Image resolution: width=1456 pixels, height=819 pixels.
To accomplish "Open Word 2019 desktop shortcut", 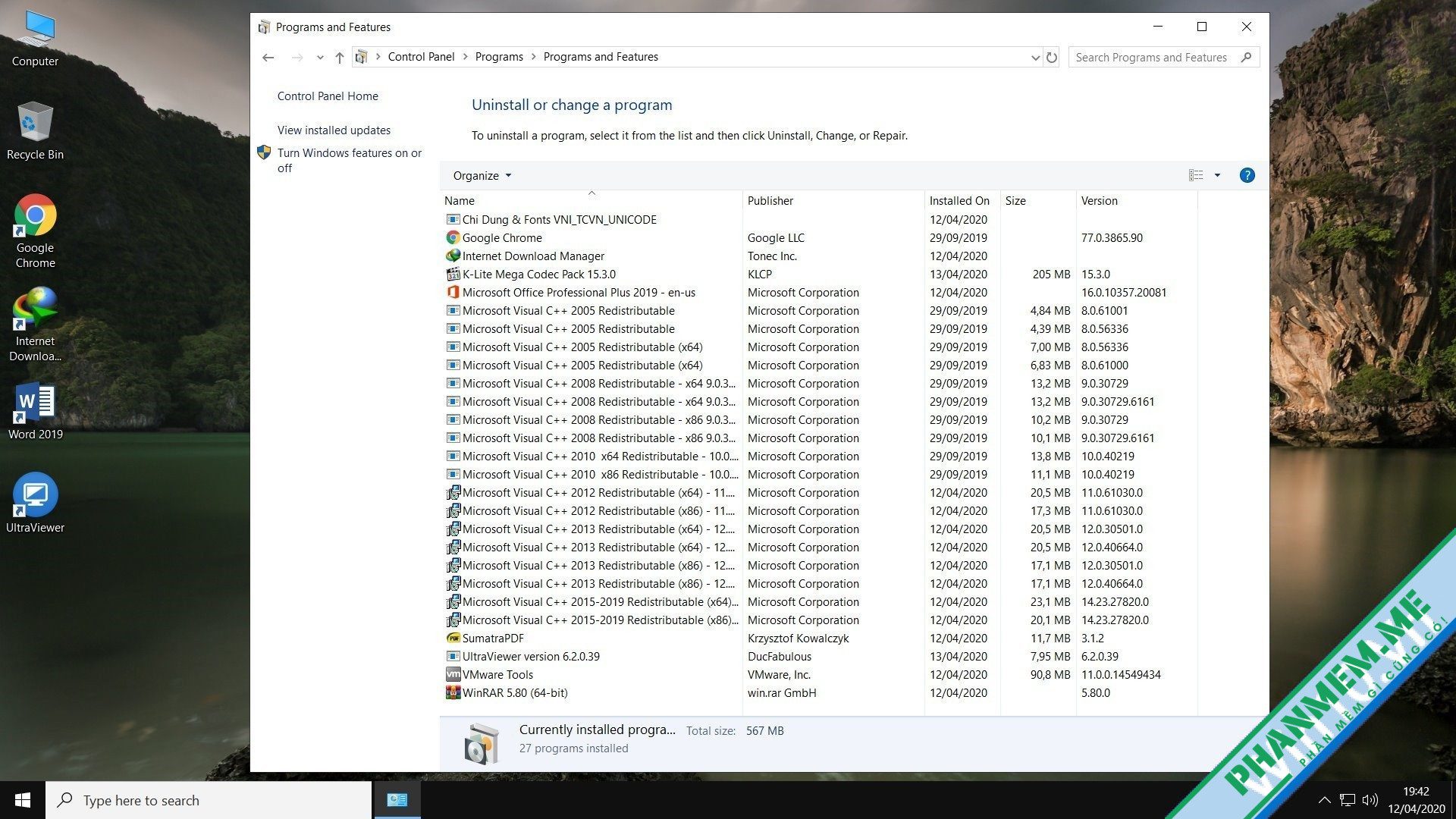I will [35, 410].
